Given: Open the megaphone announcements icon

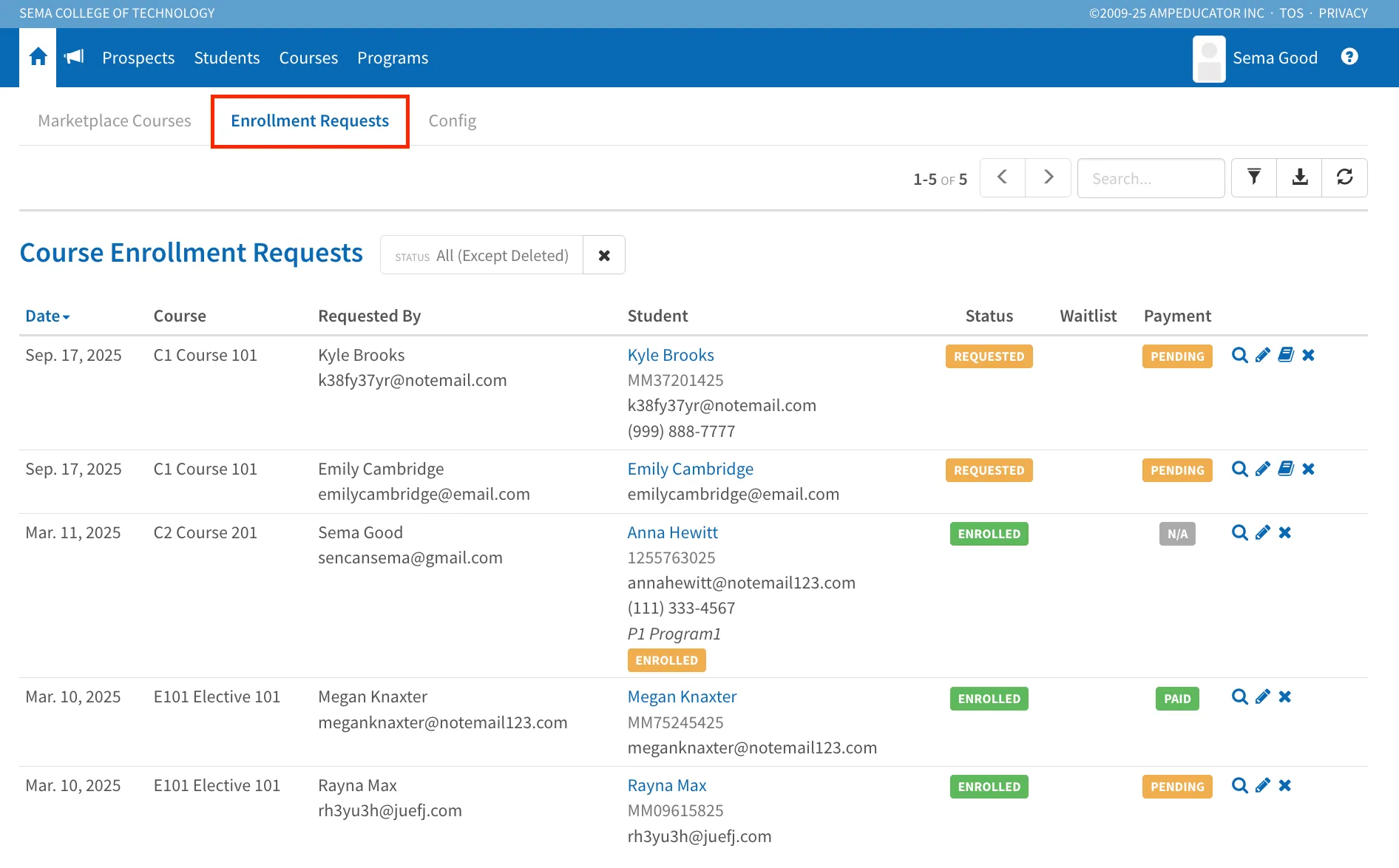Looking at the screenshot, I should [x=74, y=57].
